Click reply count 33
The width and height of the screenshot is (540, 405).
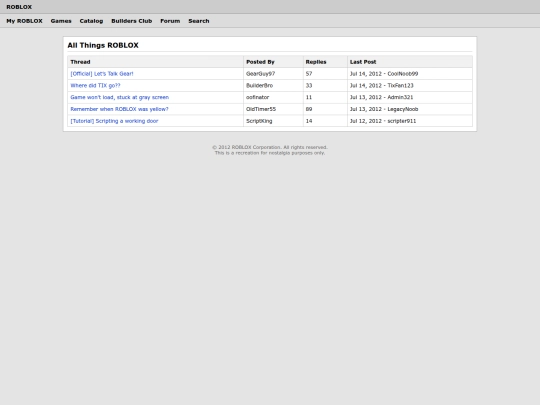point(309,85)
